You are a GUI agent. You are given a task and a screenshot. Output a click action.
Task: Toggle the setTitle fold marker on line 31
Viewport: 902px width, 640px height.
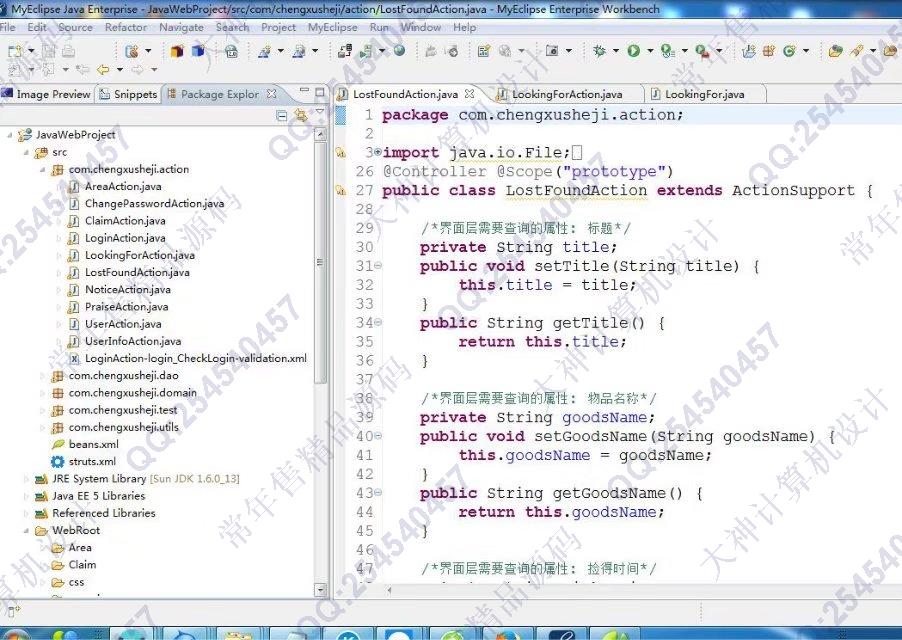pyautogui.click(x=378, y=266)
